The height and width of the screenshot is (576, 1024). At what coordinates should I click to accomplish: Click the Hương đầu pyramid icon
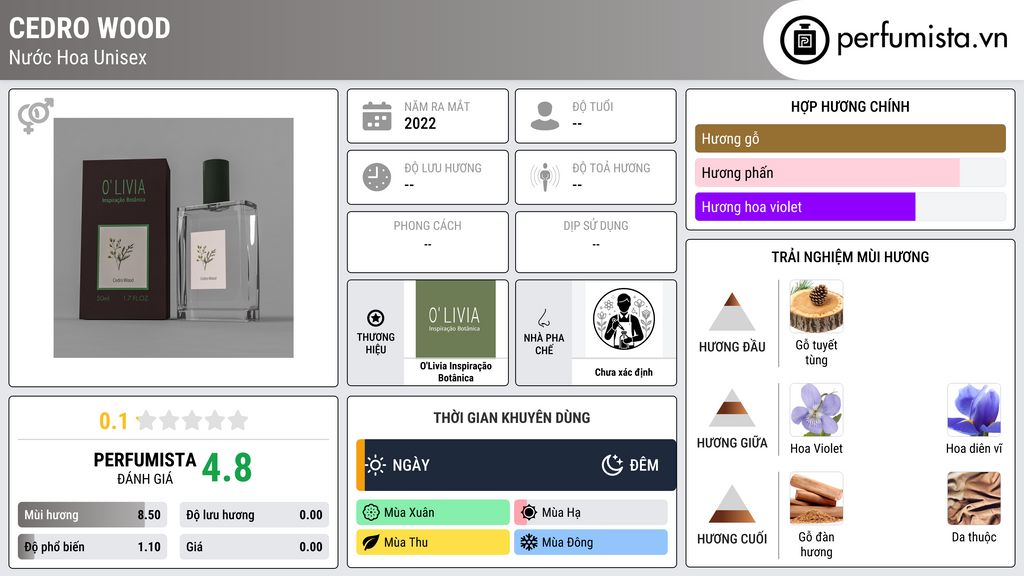pyautogui.click(x=732, y=312)
